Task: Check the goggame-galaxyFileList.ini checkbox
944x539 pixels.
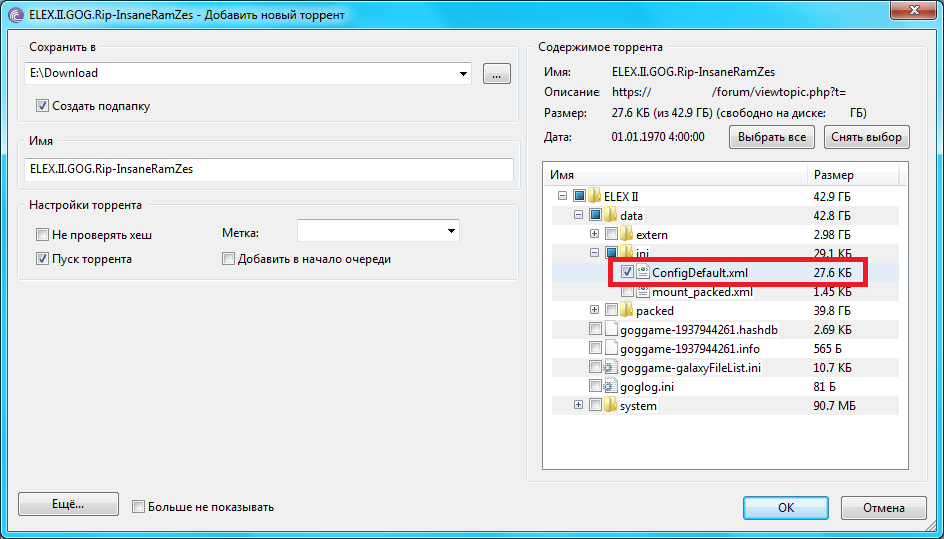Action: pyautogui.click(x=595, y=367)
